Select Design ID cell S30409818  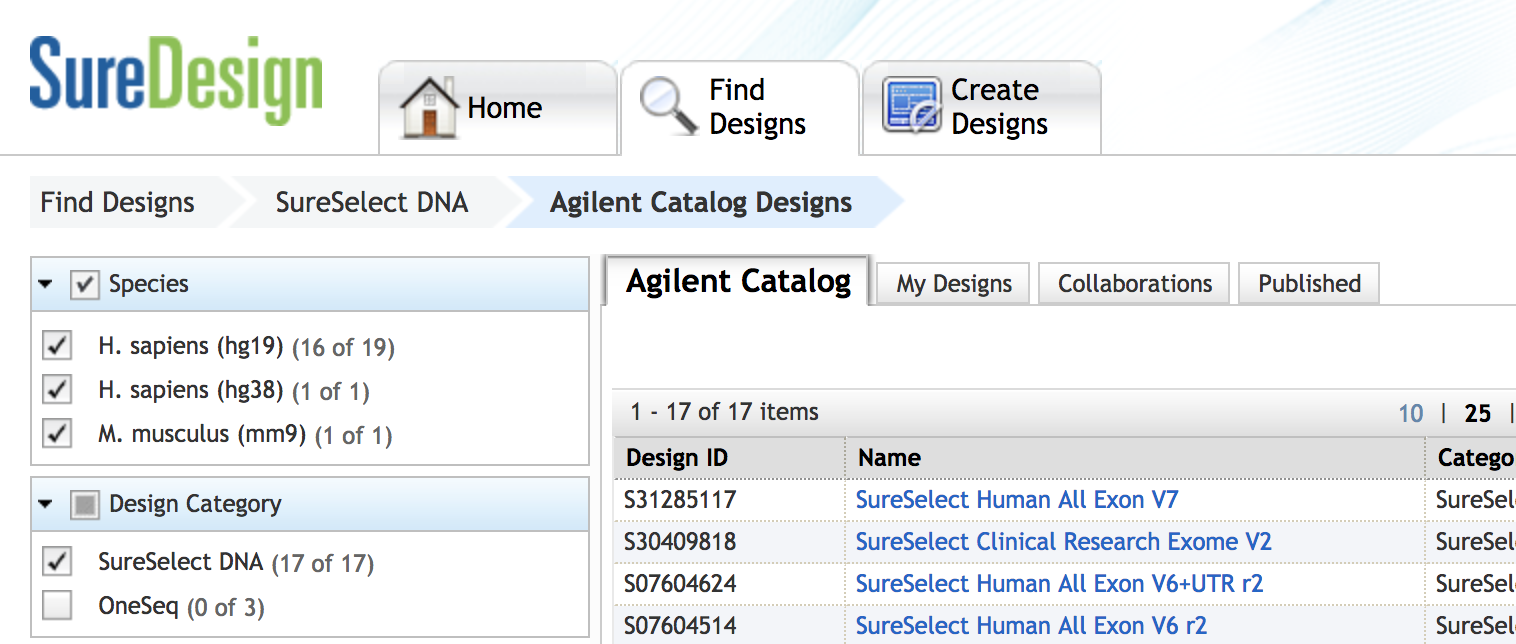pos(680,542)
